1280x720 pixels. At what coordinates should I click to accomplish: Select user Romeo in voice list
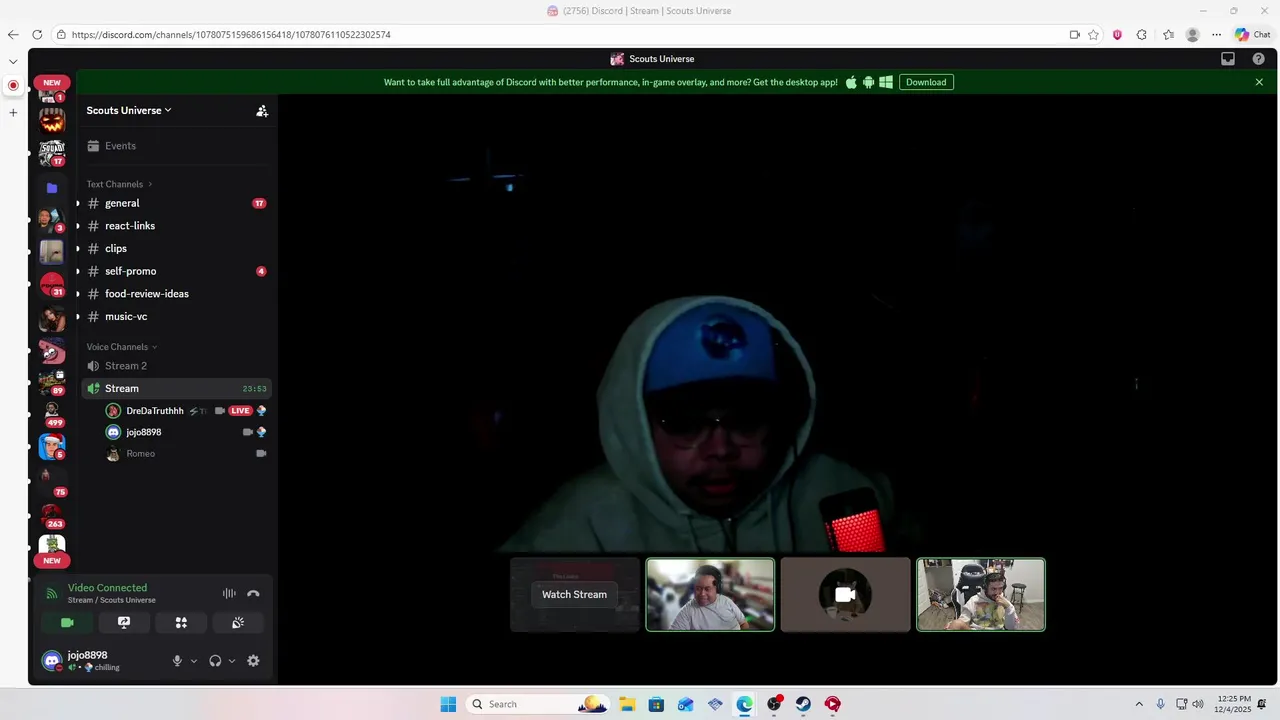186,454
